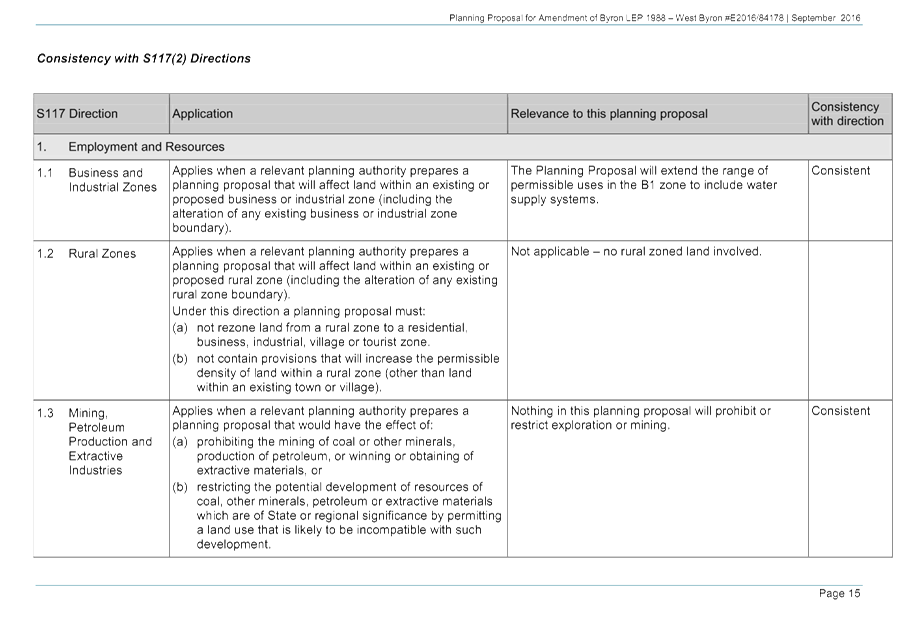The image size is (897, 619).
Task: Click Mining item (a) prohibiting the mining of coal
Action: (x=323, y=456)
